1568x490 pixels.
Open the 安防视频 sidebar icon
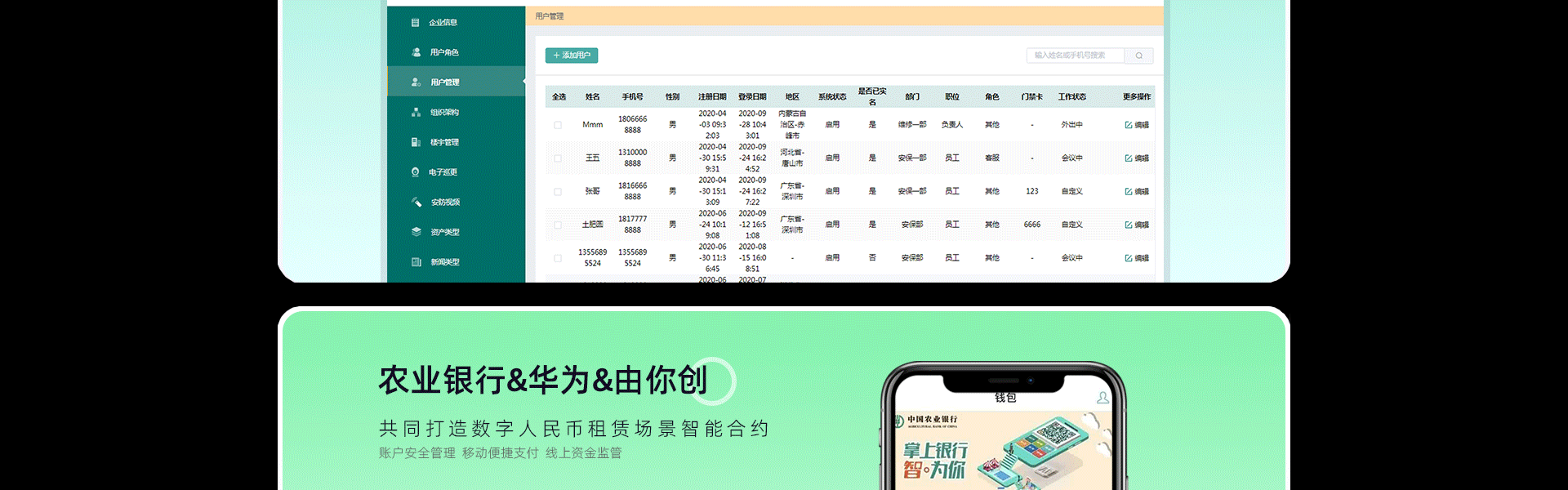pos(416,202)
